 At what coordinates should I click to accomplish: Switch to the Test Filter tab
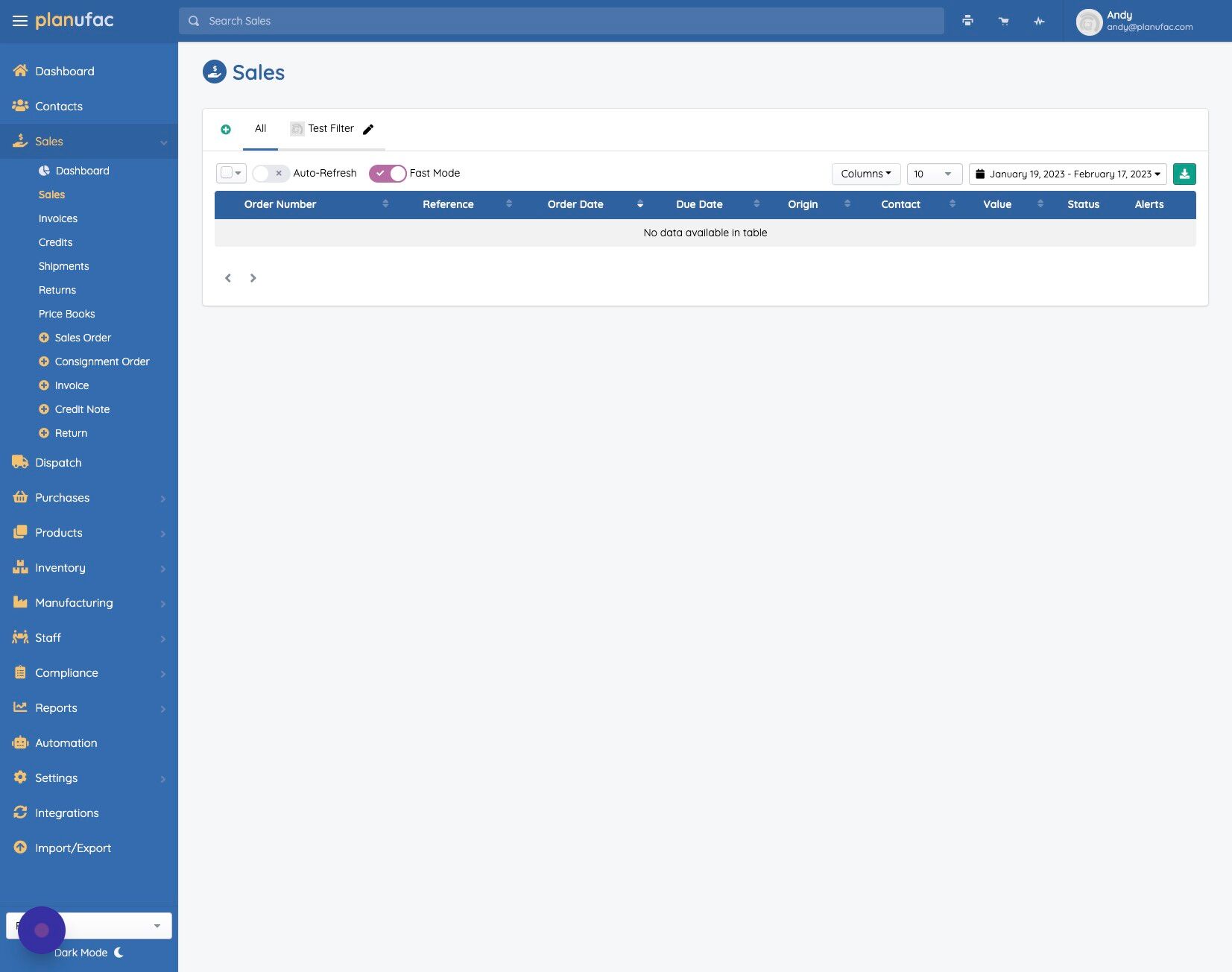(331, 129)
